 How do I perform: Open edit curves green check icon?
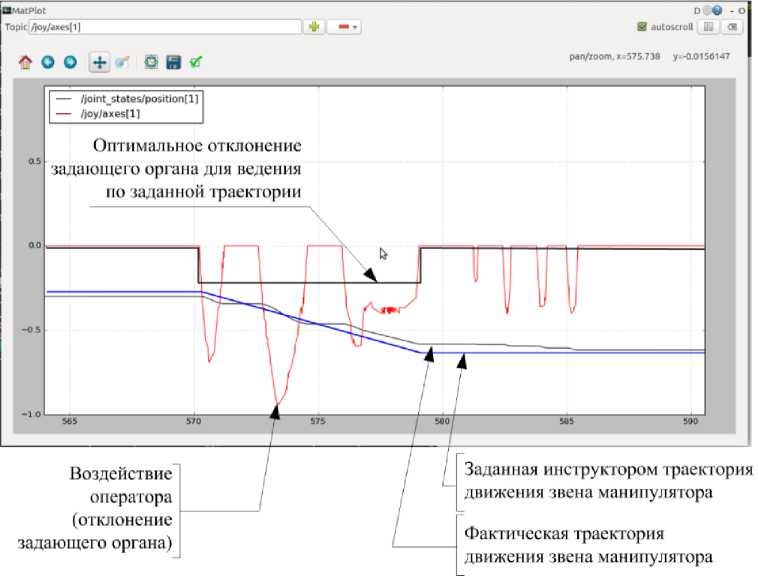pos(196,62)
